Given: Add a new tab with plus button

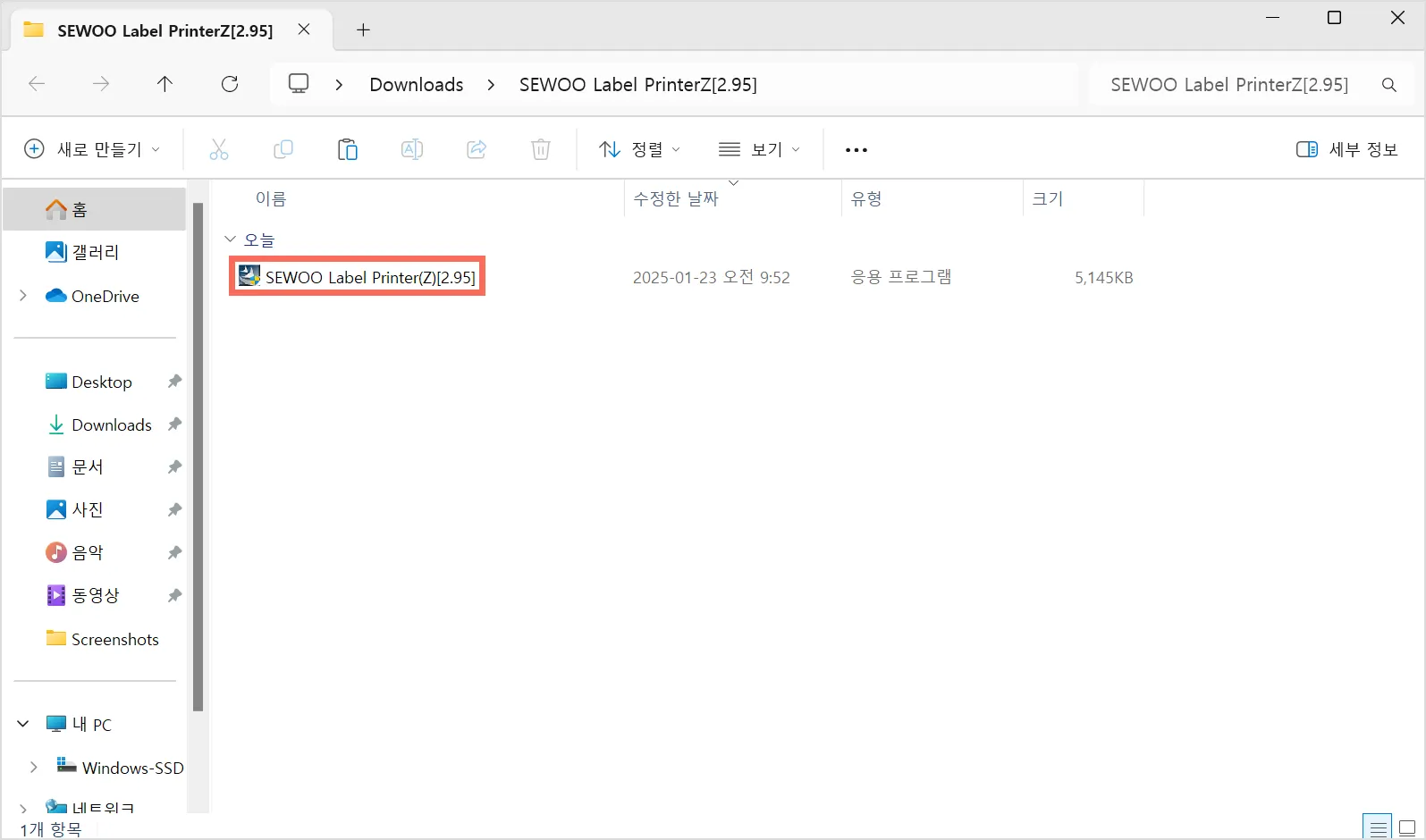Looking at the screenshot, I should (363, 29).
